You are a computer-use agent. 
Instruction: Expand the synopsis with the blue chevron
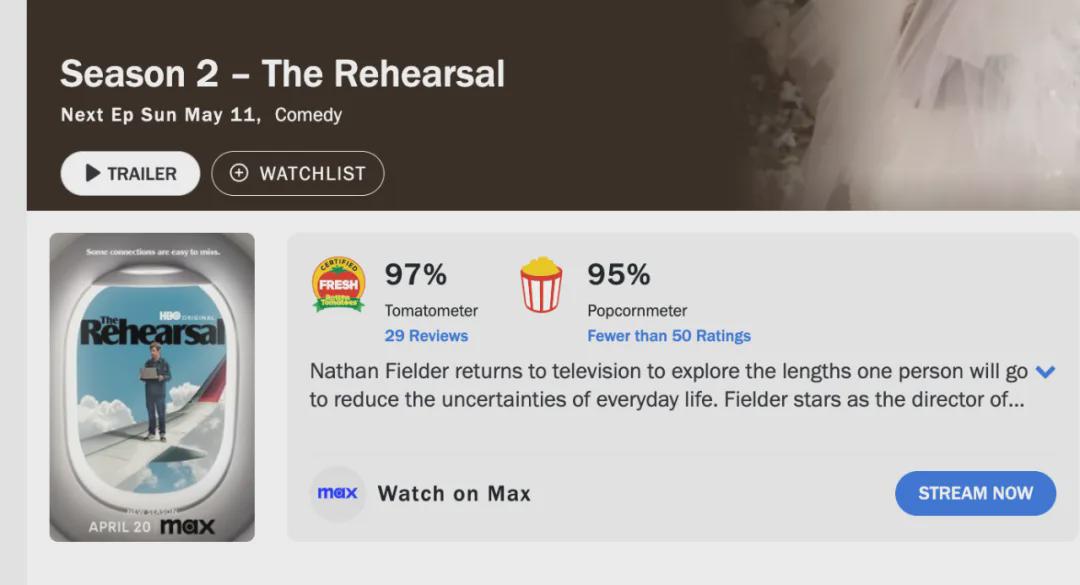[1045, 372]
